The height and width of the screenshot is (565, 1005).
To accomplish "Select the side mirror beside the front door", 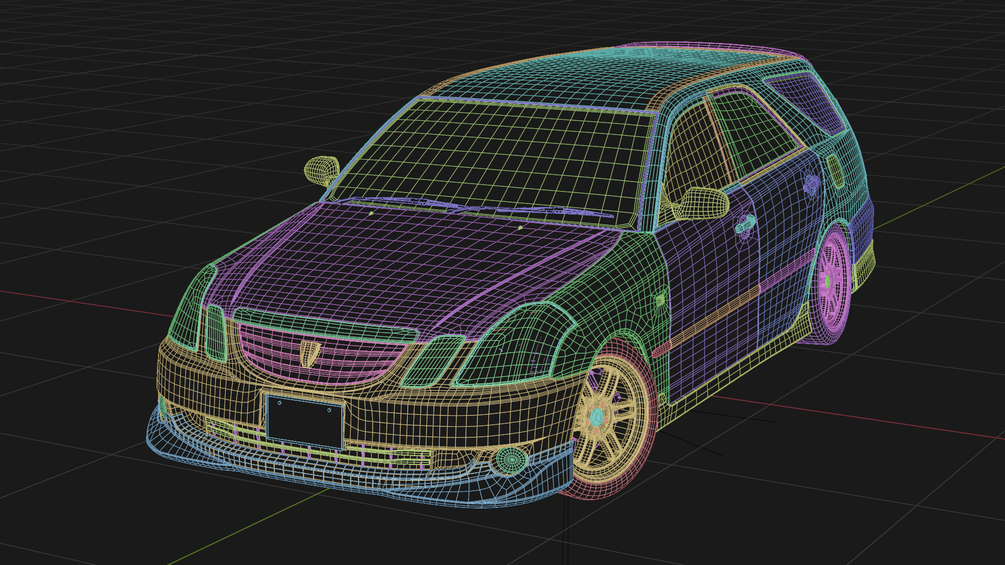I will (x=700, y=203).
